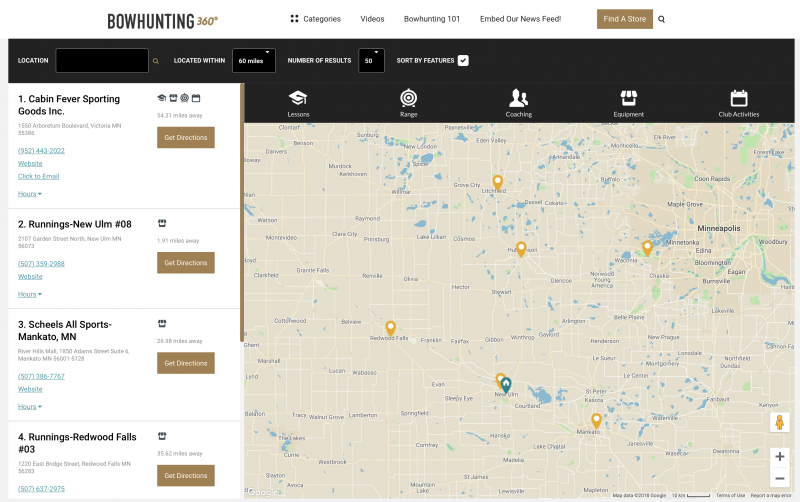Screen dimensions: 800x502
Task: Get directions to Cabin Fever Sporting Goods
Action: coord(186,137)
